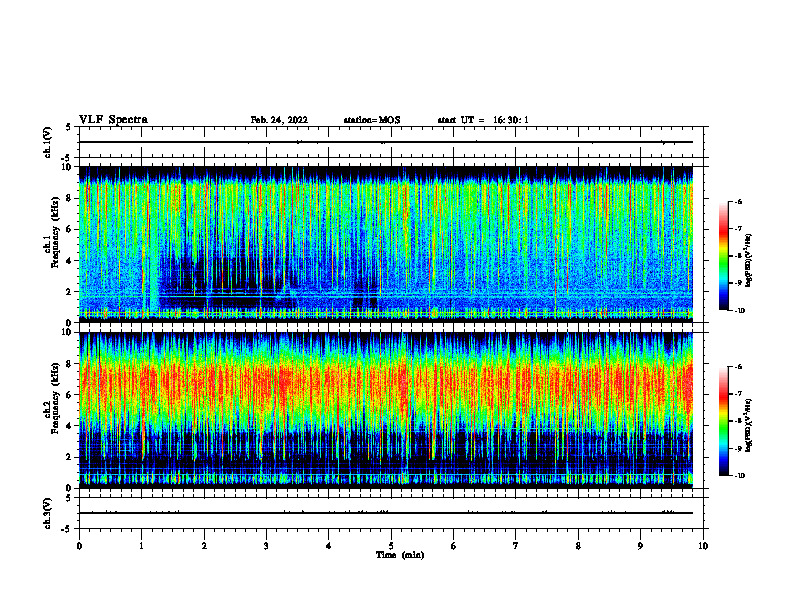Image resolution: width=792 pixels, height=612 pixels.
Task: Click the ch.1 spectrogram color scale bar
Action: (724, 256)
